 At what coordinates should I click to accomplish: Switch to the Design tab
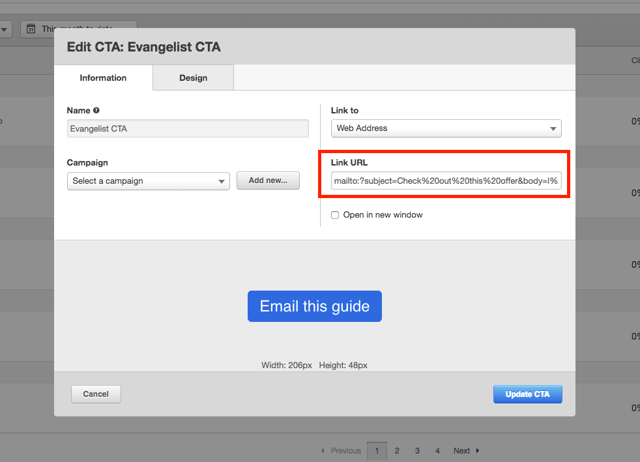tap(193, 78)
